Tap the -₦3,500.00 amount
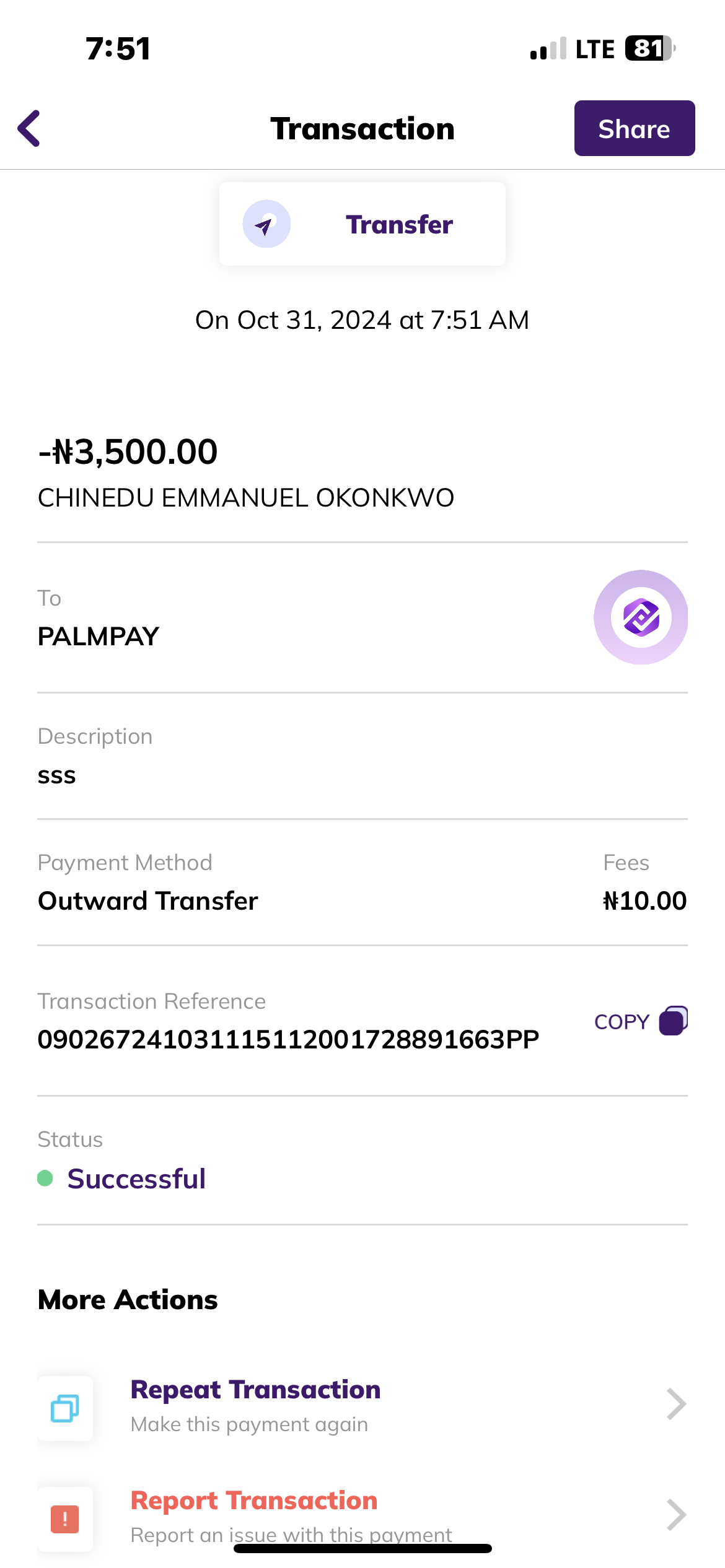Viewport: 725px width, 1568px height. (128, 451)
